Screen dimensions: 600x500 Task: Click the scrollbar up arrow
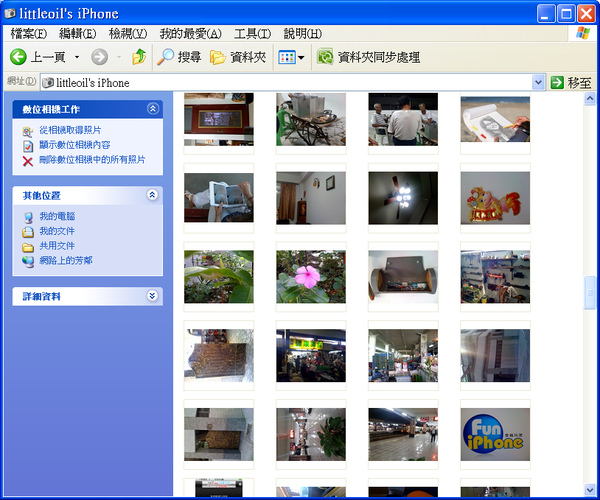590,99
